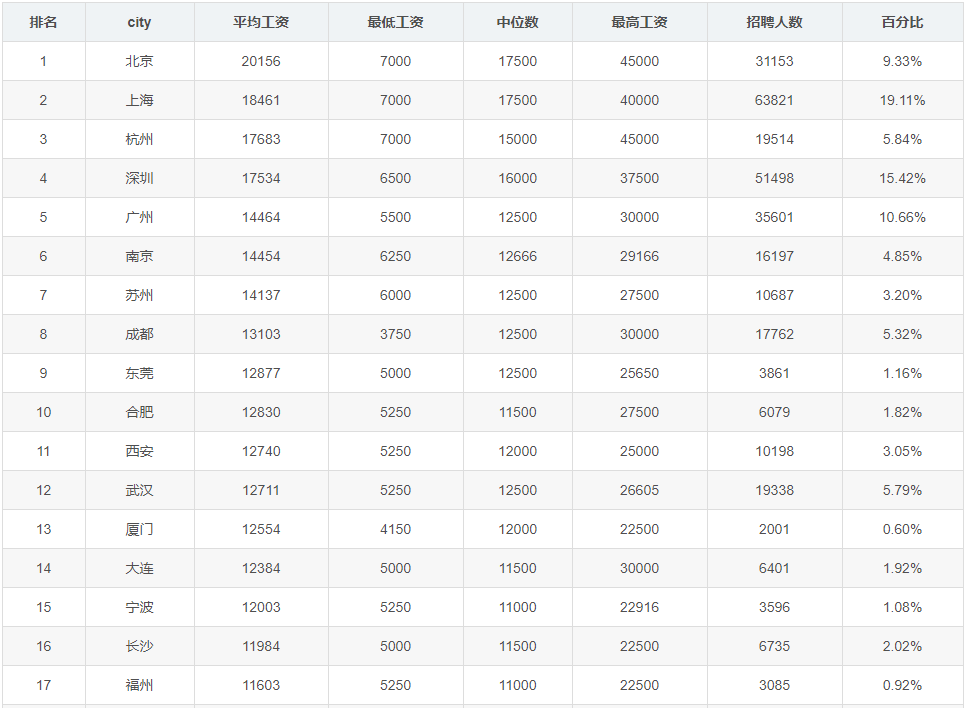Click the 合肥 city cell
This screenshot has width=968, height=708.
[x=139, y=412]
